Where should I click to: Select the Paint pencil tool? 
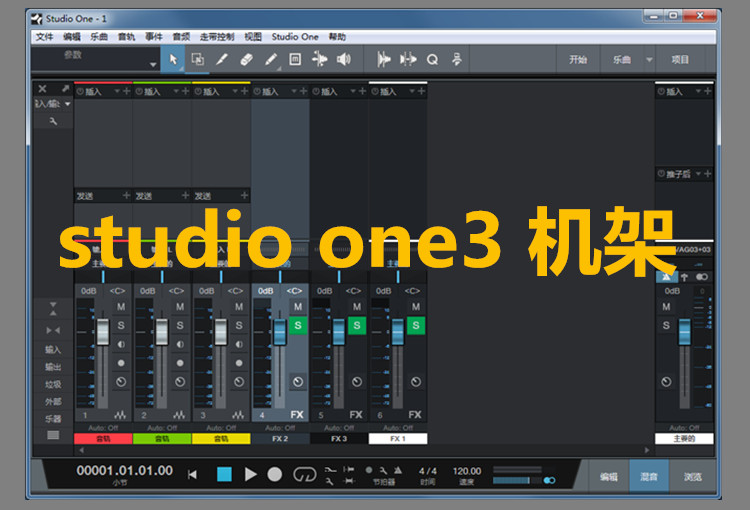271,59
